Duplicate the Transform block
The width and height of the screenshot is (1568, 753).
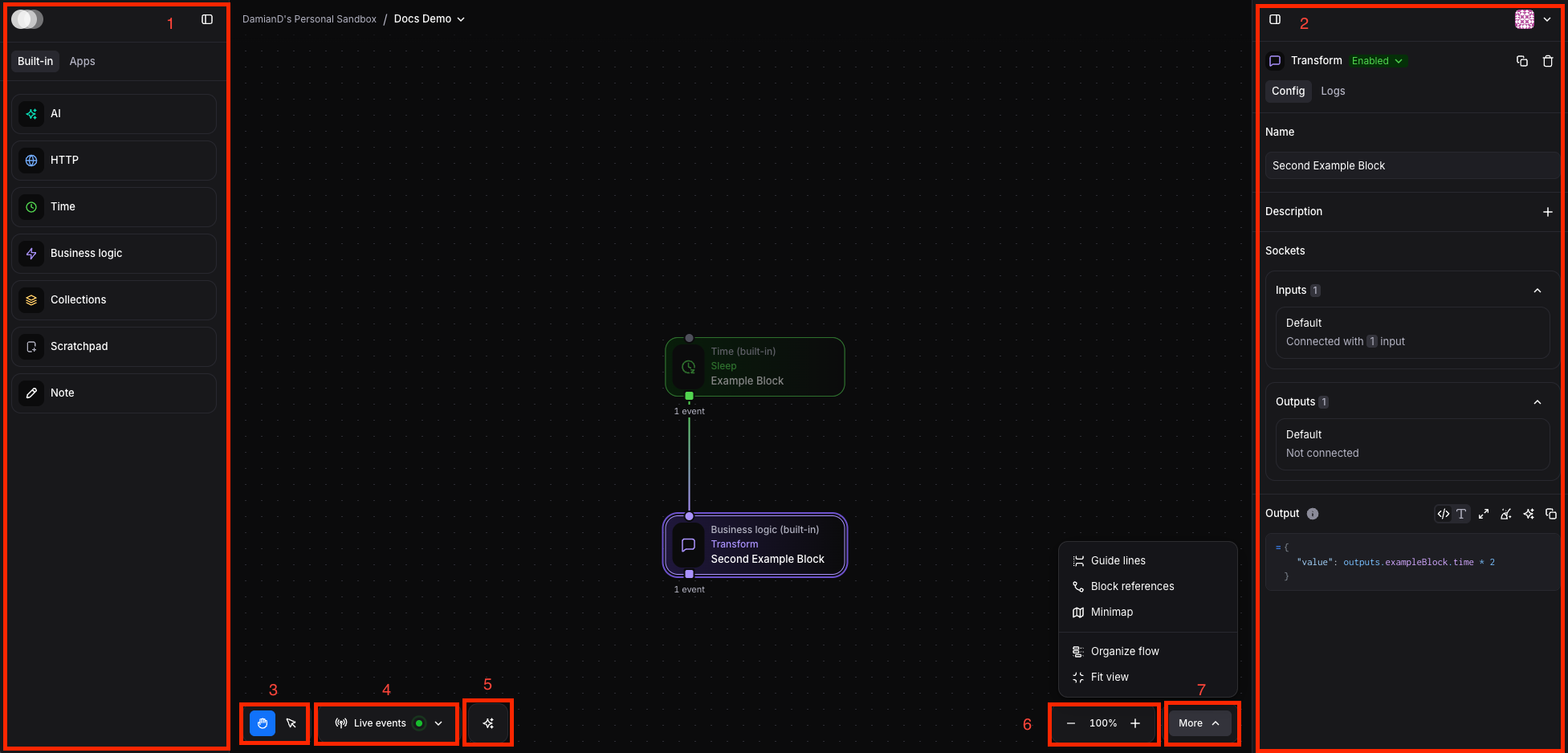pyautogui.click(x=1522, y=61)
